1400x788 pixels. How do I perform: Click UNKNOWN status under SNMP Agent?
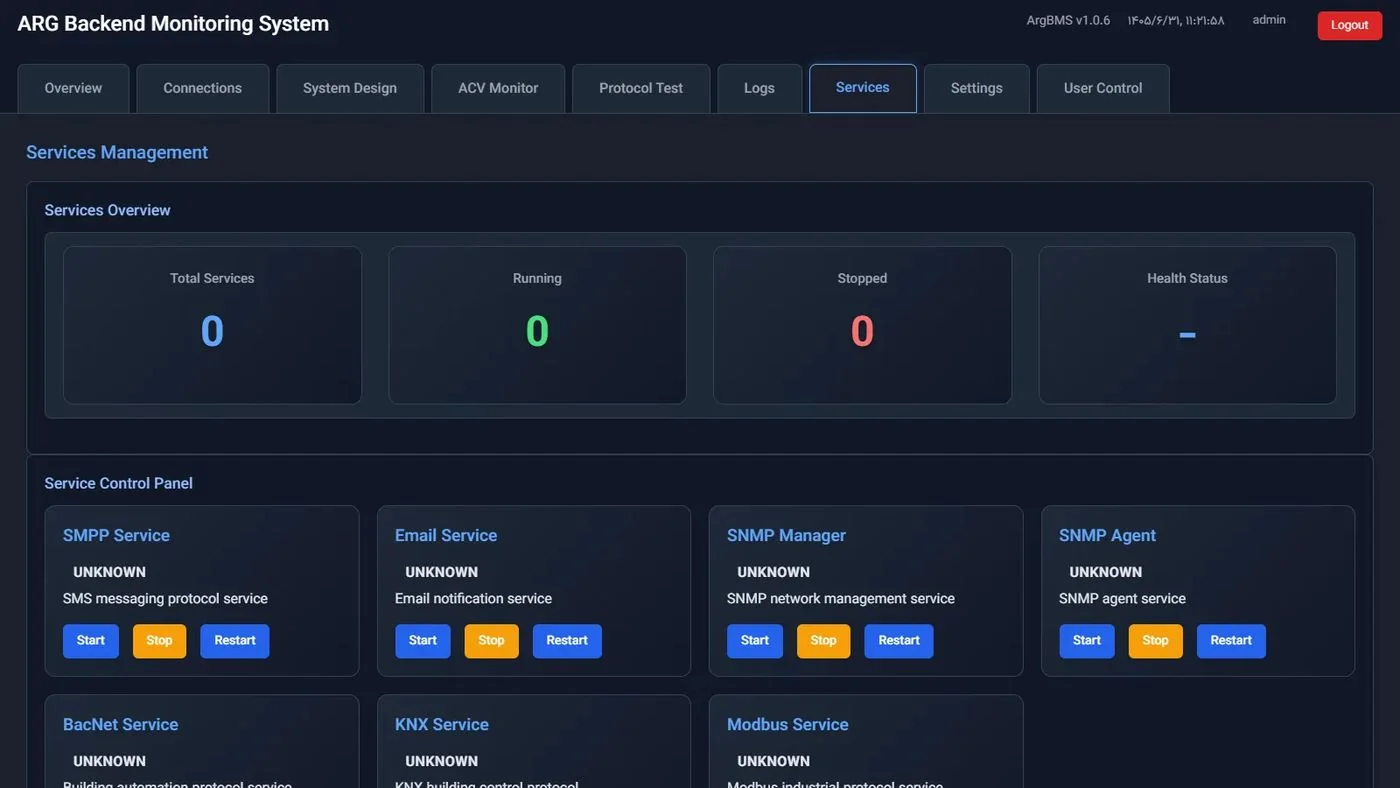pyautogui.click(x=1106, y=572)
